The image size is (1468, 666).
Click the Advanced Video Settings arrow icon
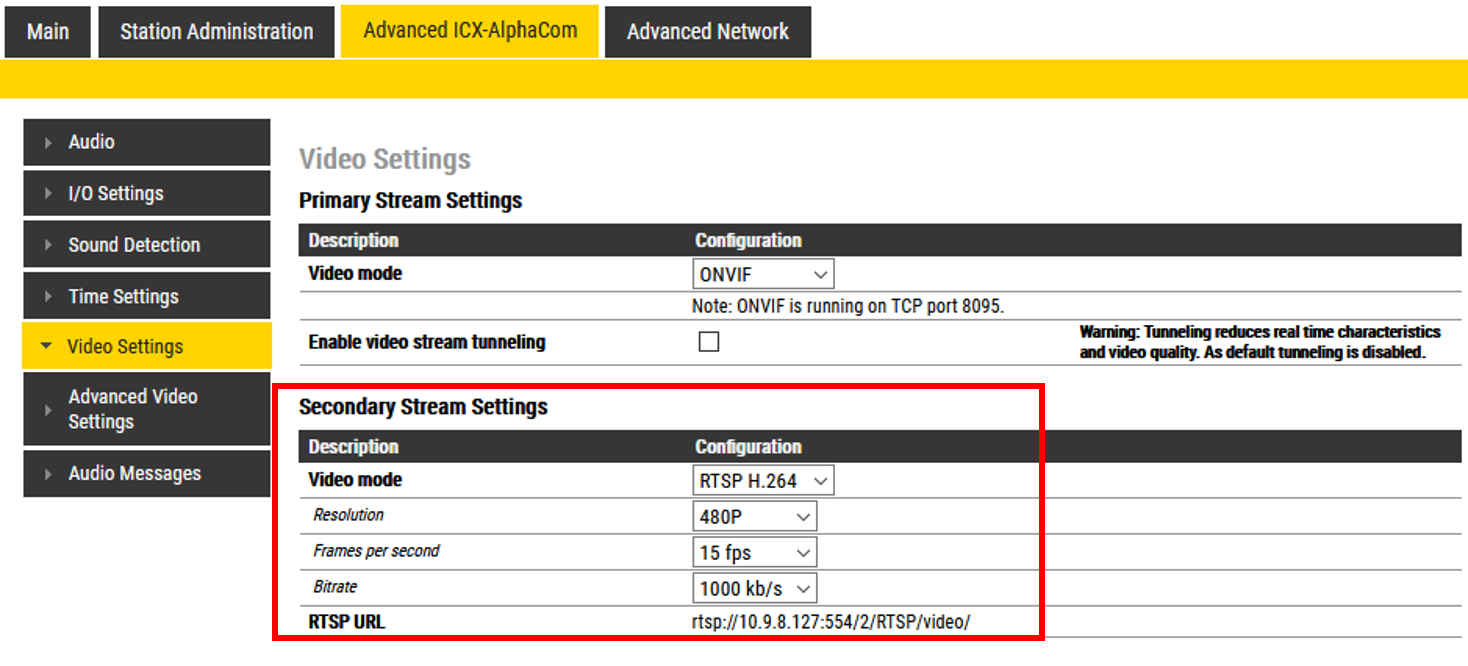pos(47,410)
